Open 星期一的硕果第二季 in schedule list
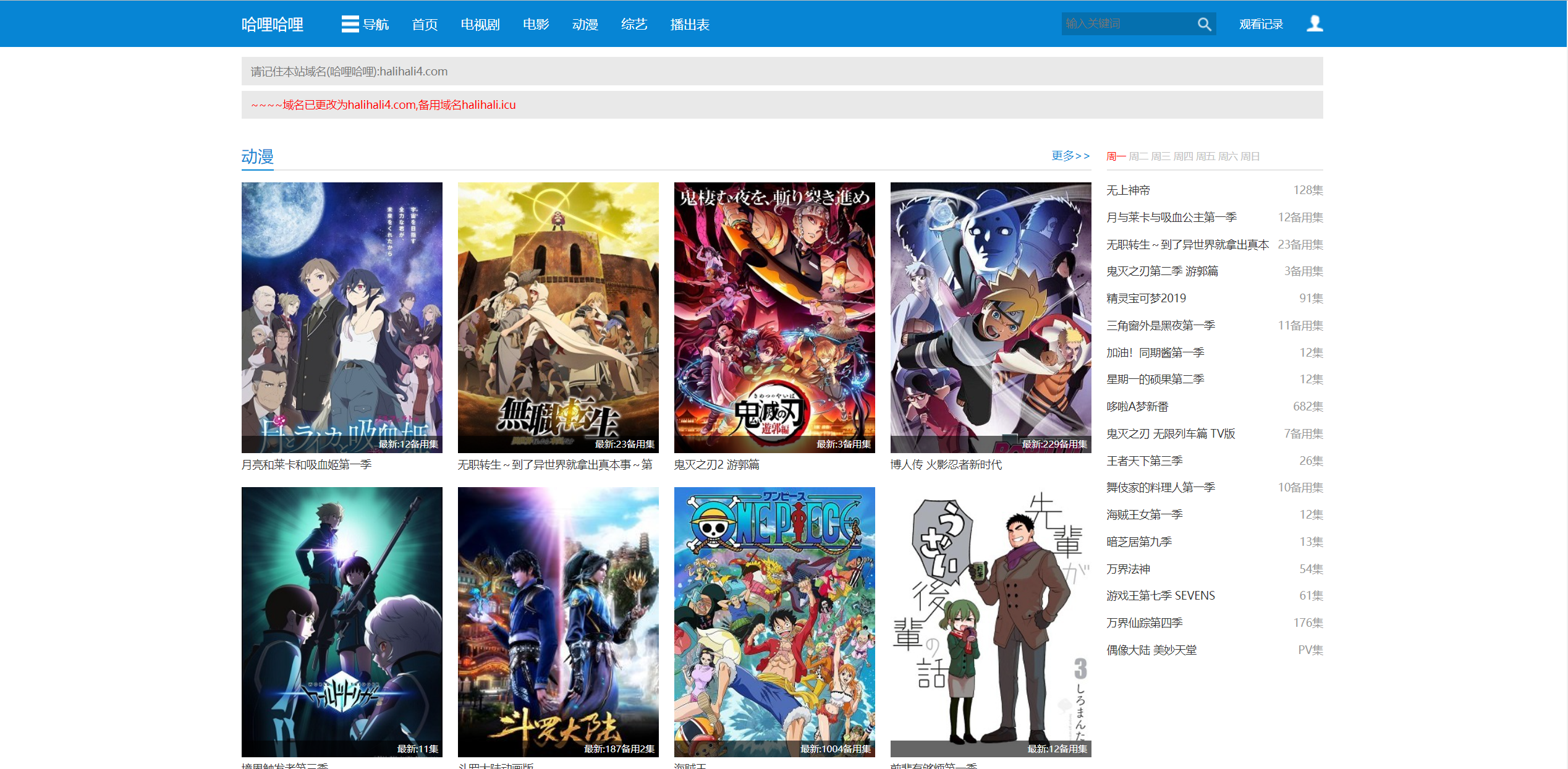 pyautogui.click(x=1156, y=380)
